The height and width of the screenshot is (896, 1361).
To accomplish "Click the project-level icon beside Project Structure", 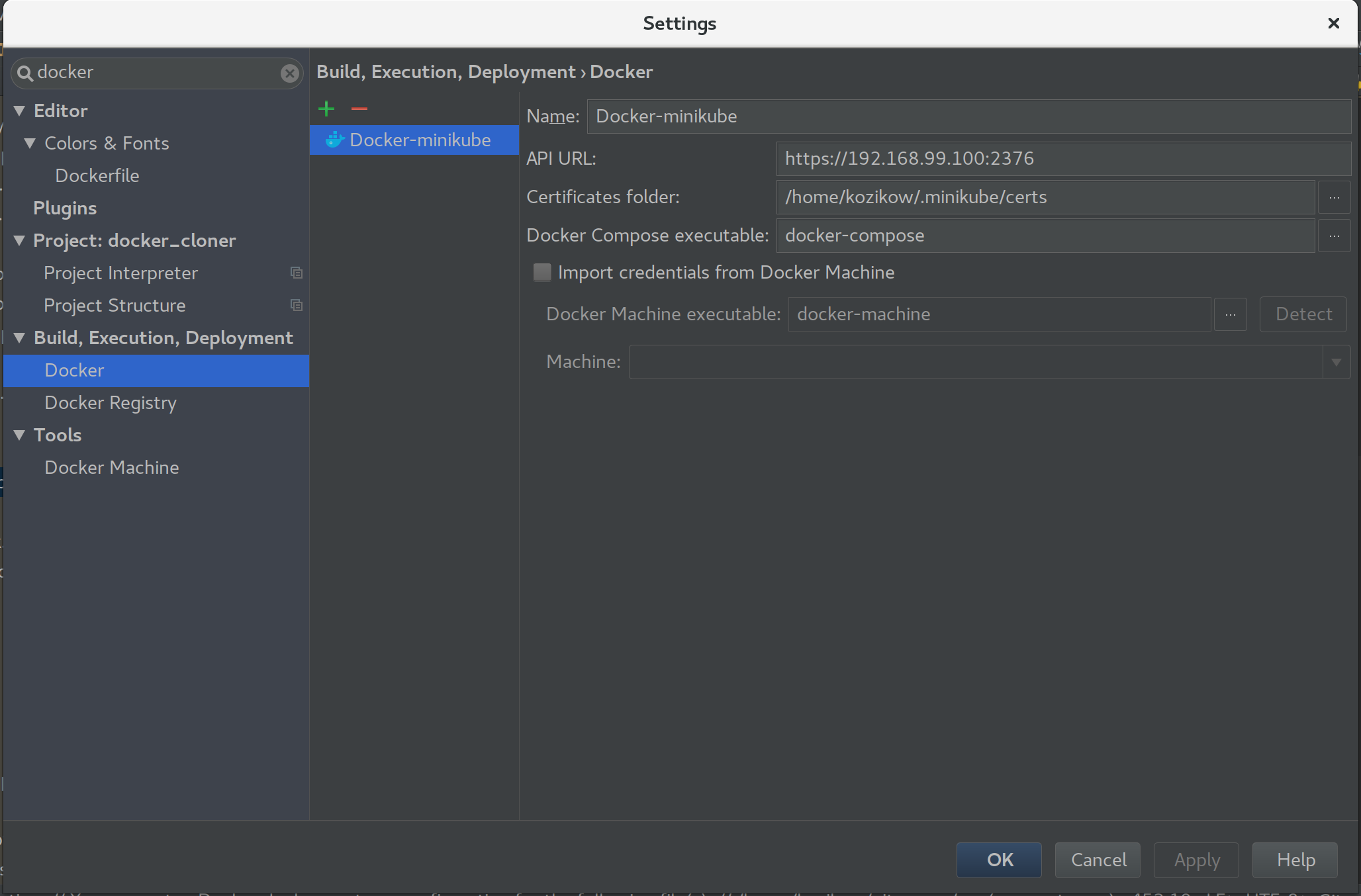I will 296,305.
